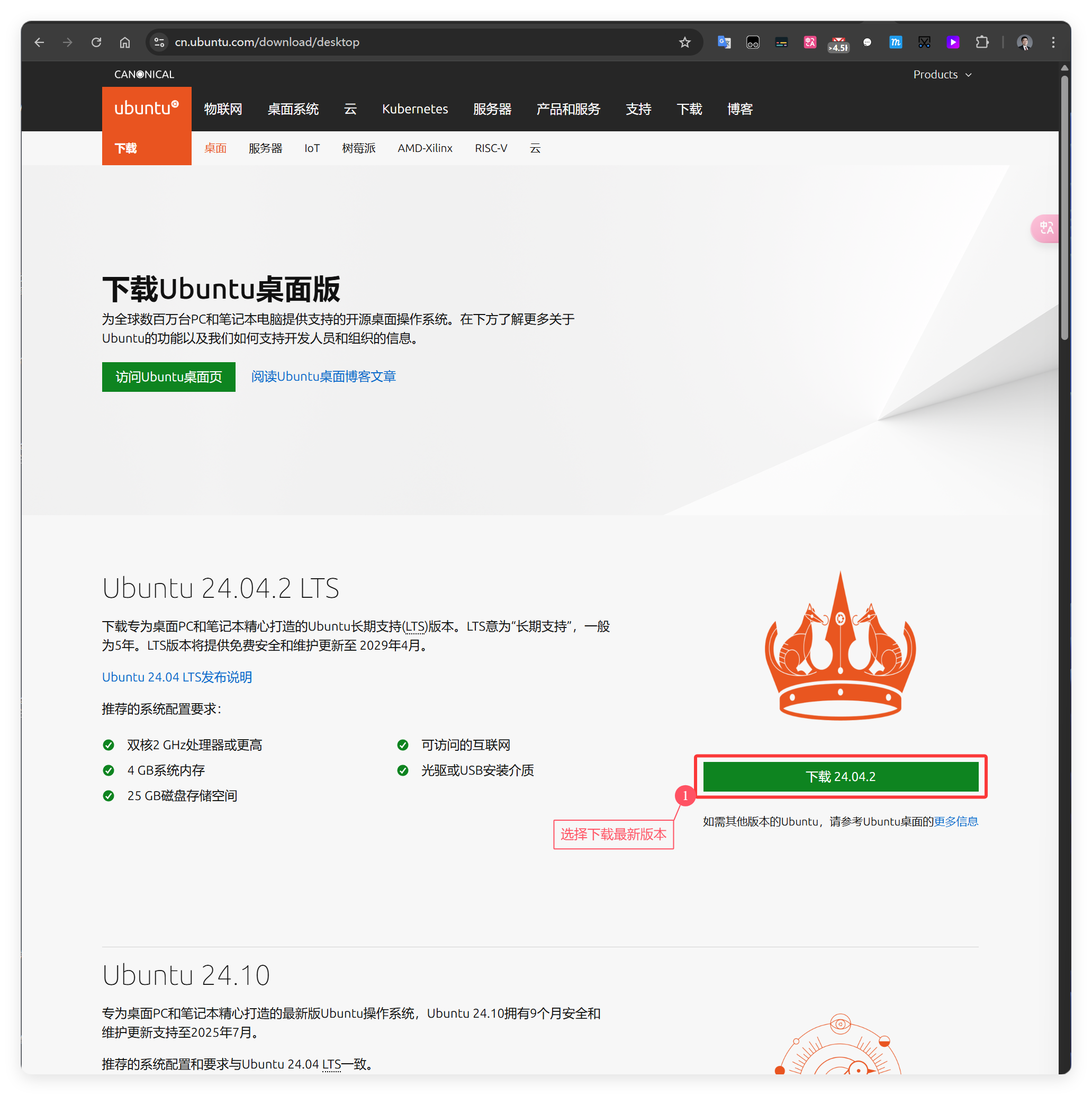1092x1095 pixels.
Task: Go to the browser home page icon
Action: point(125,42)
